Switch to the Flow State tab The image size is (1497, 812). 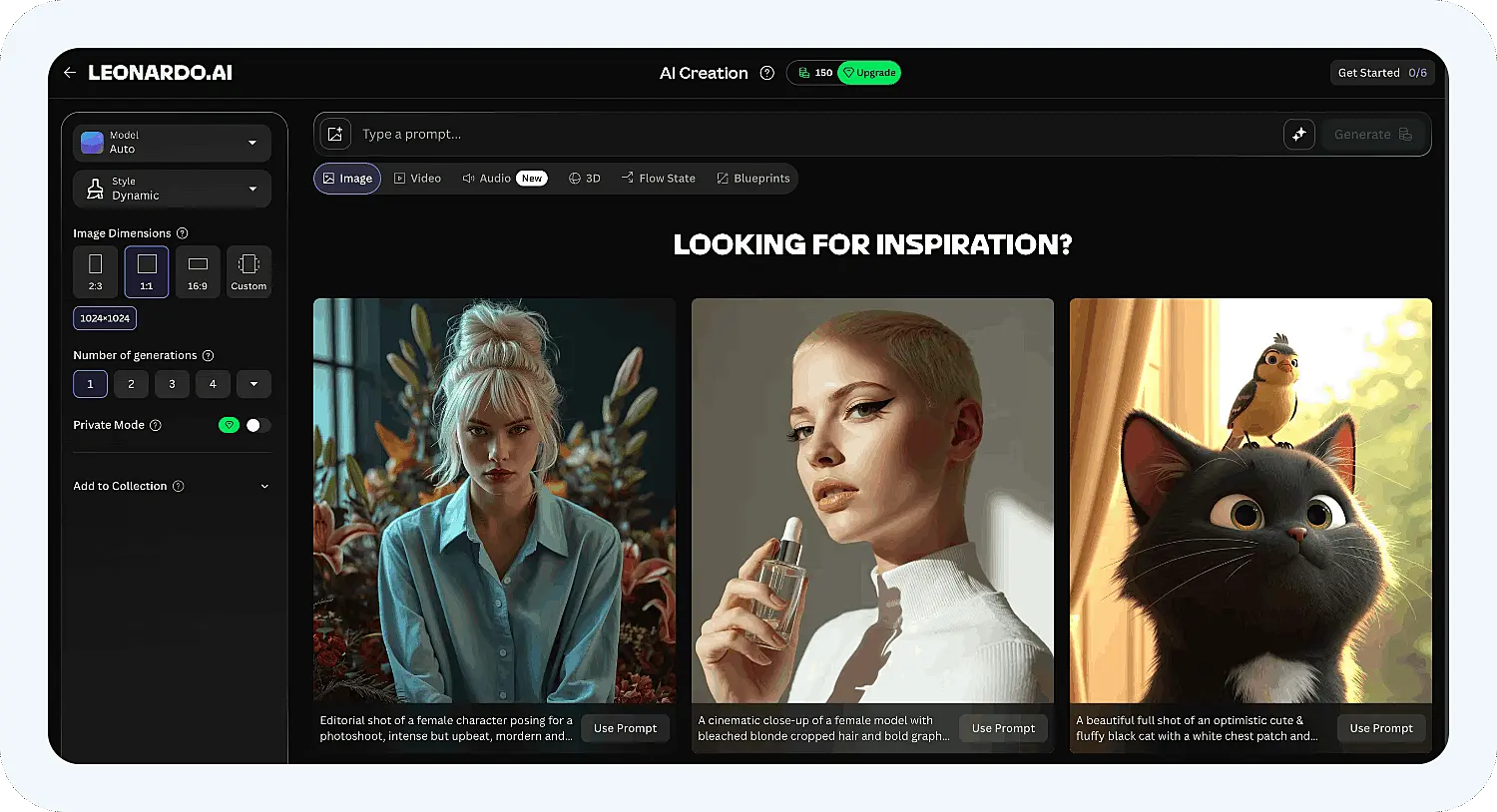pos(658,179)
